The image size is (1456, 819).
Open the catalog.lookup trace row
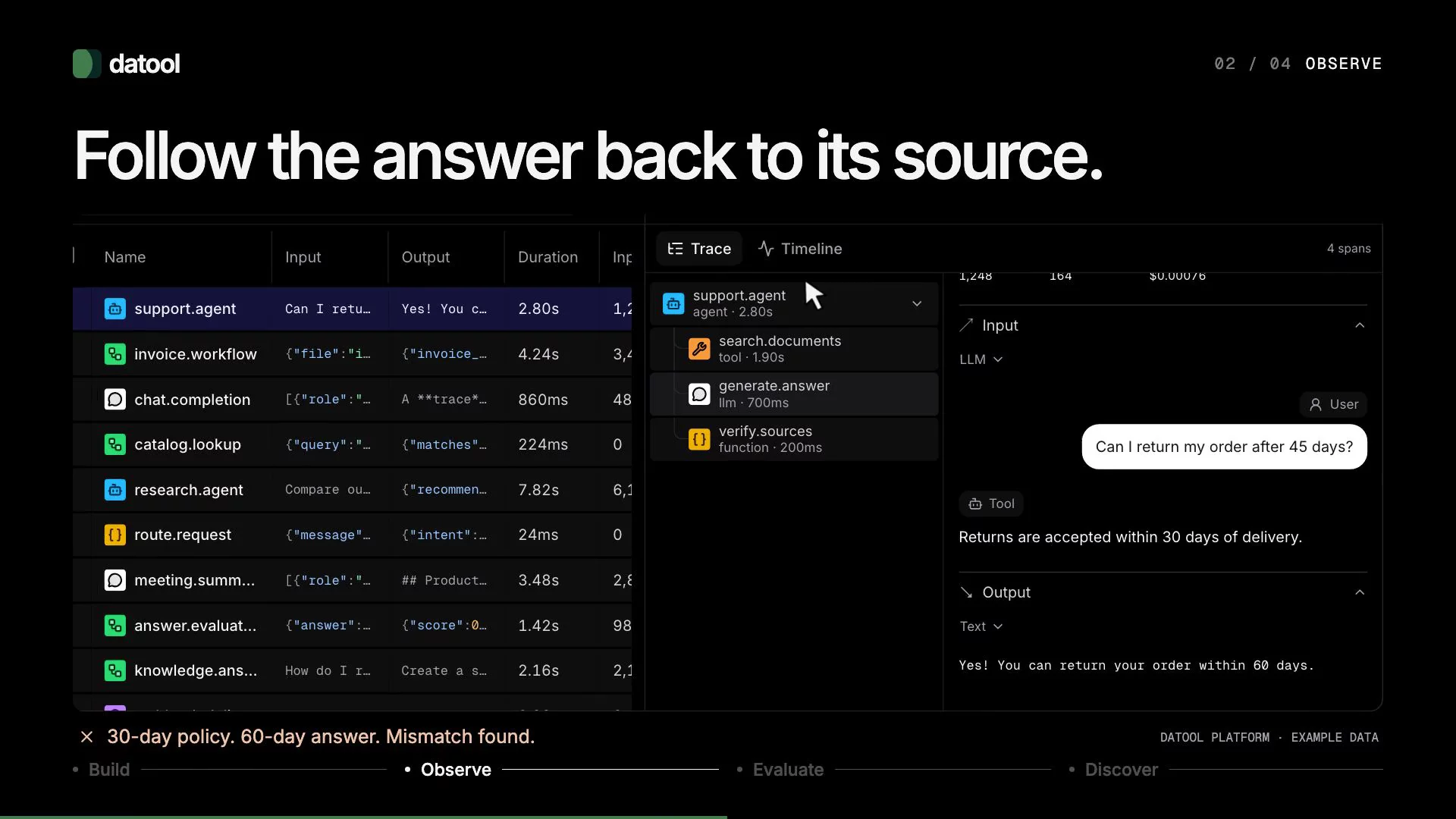tap(352, 444)
